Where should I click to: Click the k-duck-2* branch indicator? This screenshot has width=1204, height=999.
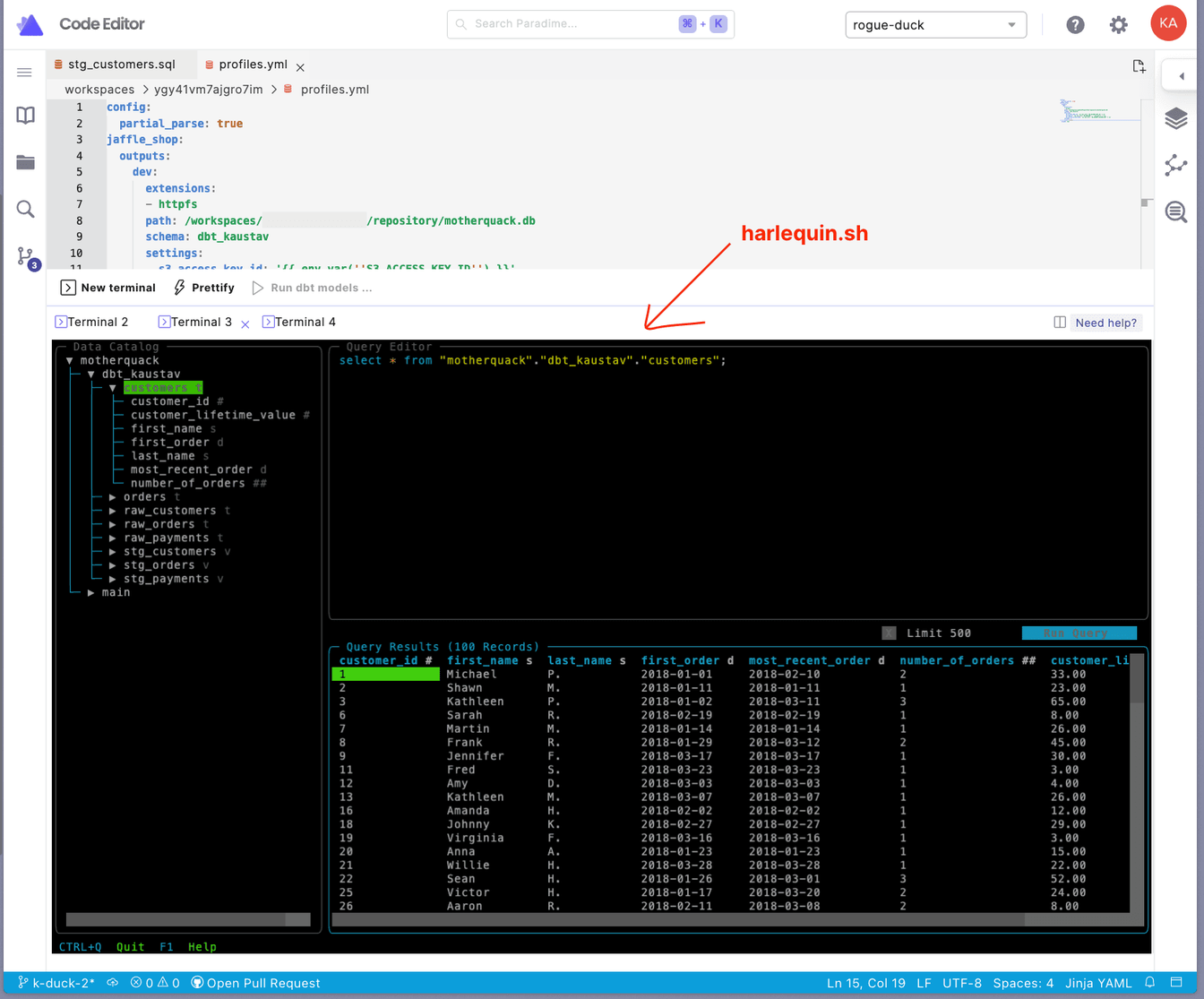[x=56, y=983]
